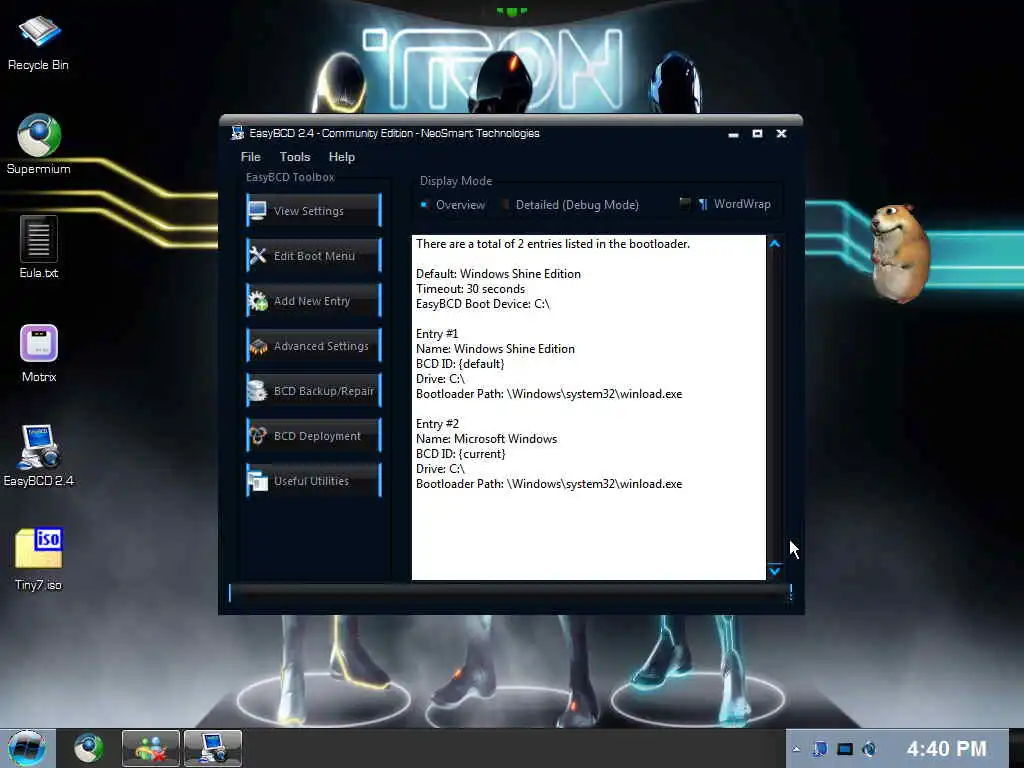Click the messenger people taskbar button
This screenshot has width=1024, height=768.
pyautogui.click(x=151, y=748)
